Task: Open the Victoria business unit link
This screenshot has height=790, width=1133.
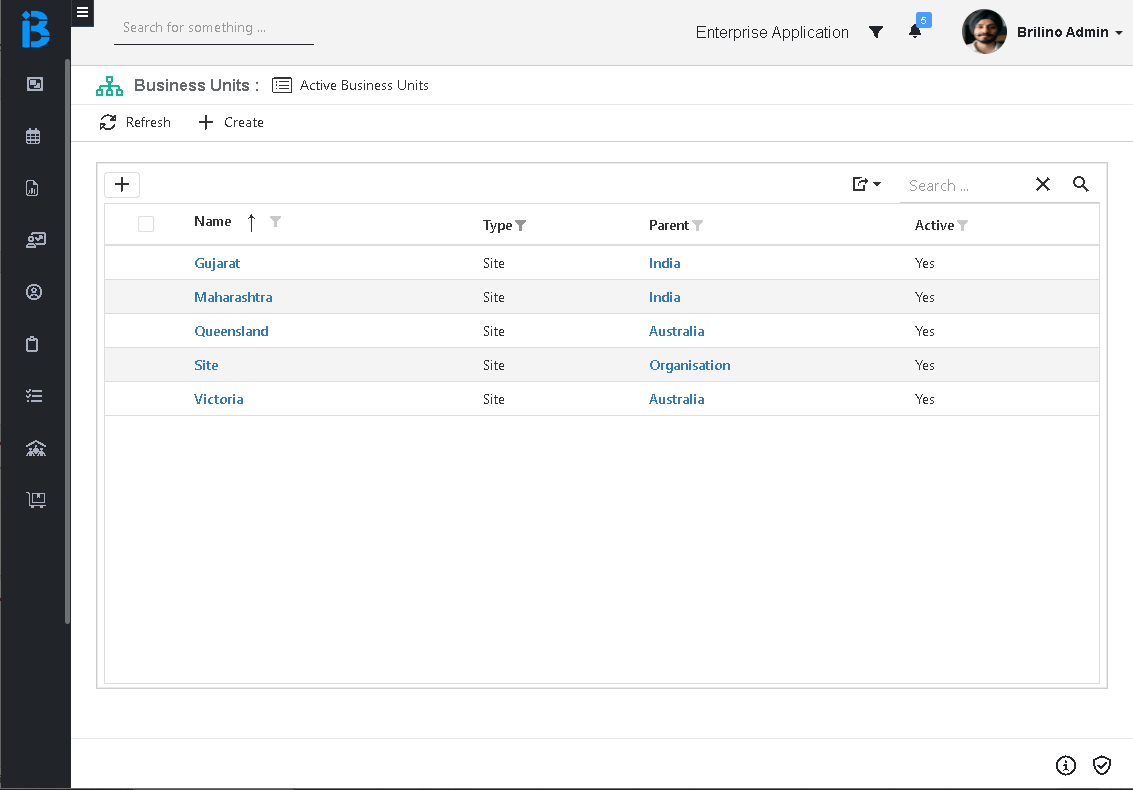Action: (x=218, y=399)
